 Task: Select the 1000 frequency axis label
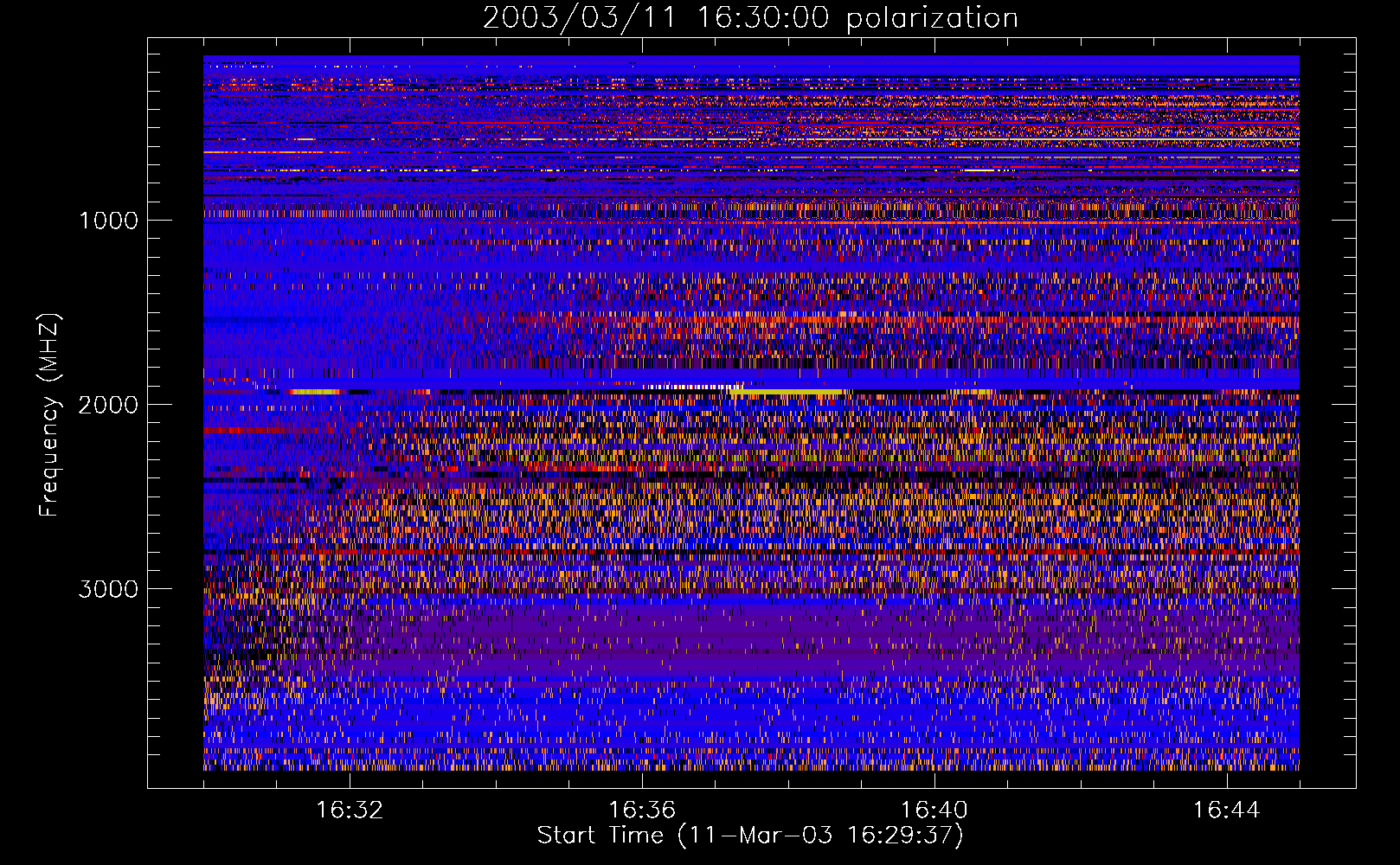[x=108, y=221]
